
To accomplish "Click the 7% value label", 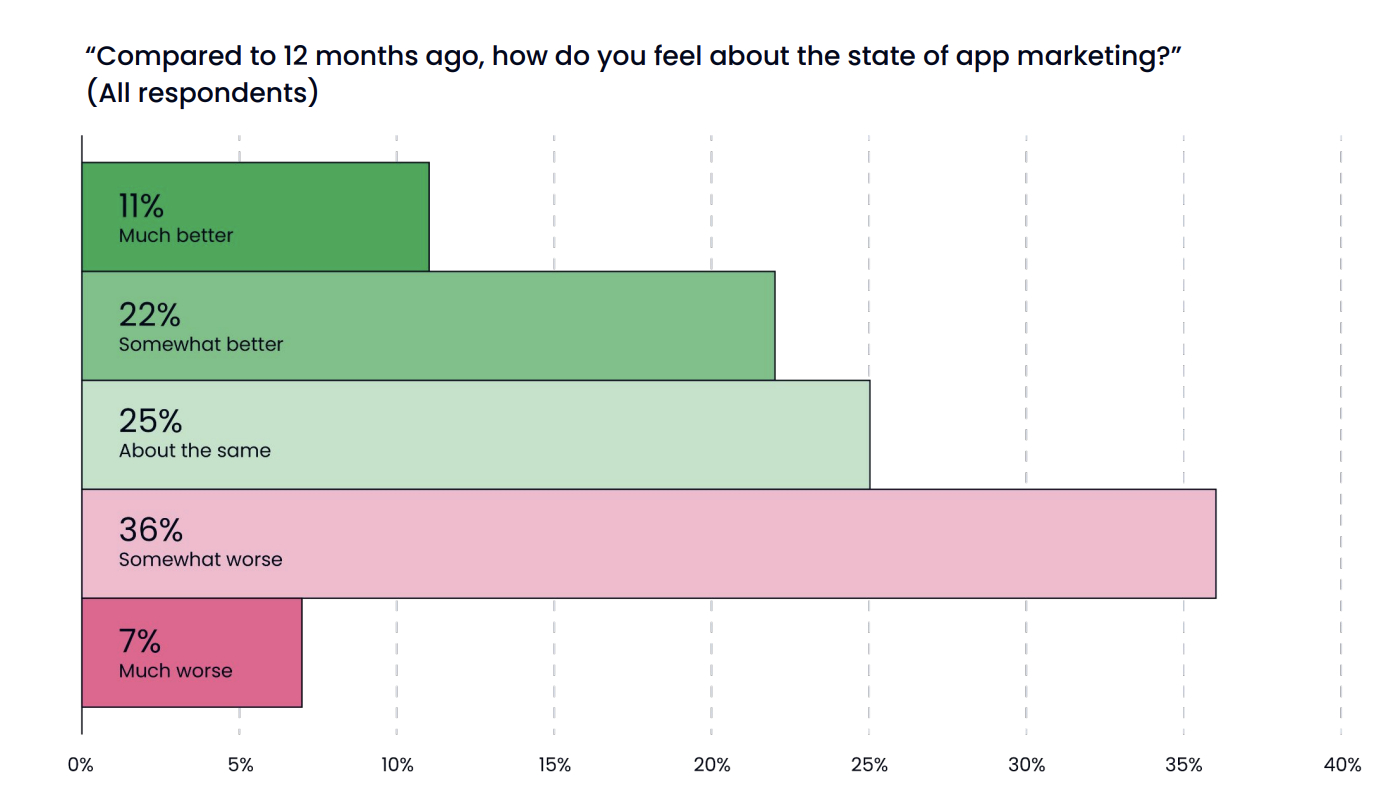I will (140, 640).
